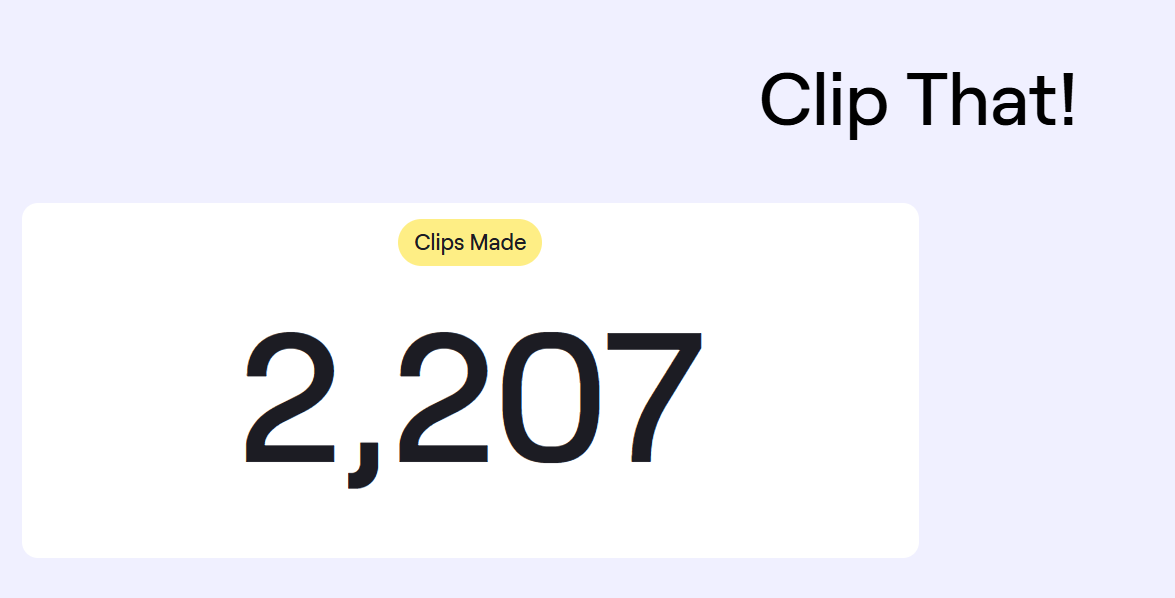Click the comma in 2,207
The width and height of the screenshot is (1175, 598).
pos(363,465)
